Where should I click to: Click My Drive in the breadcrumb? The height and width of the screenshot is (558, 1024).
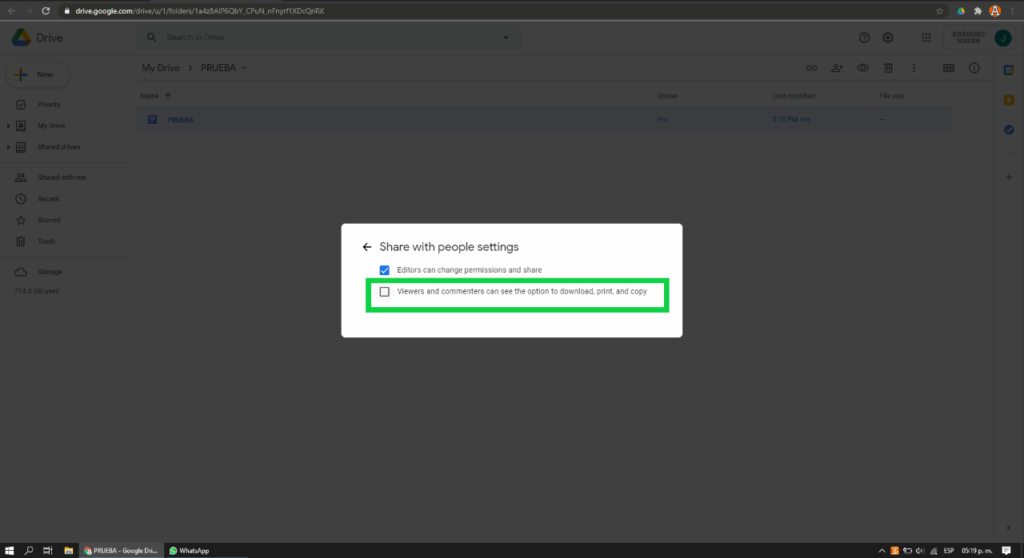click(x=160, y=68)
